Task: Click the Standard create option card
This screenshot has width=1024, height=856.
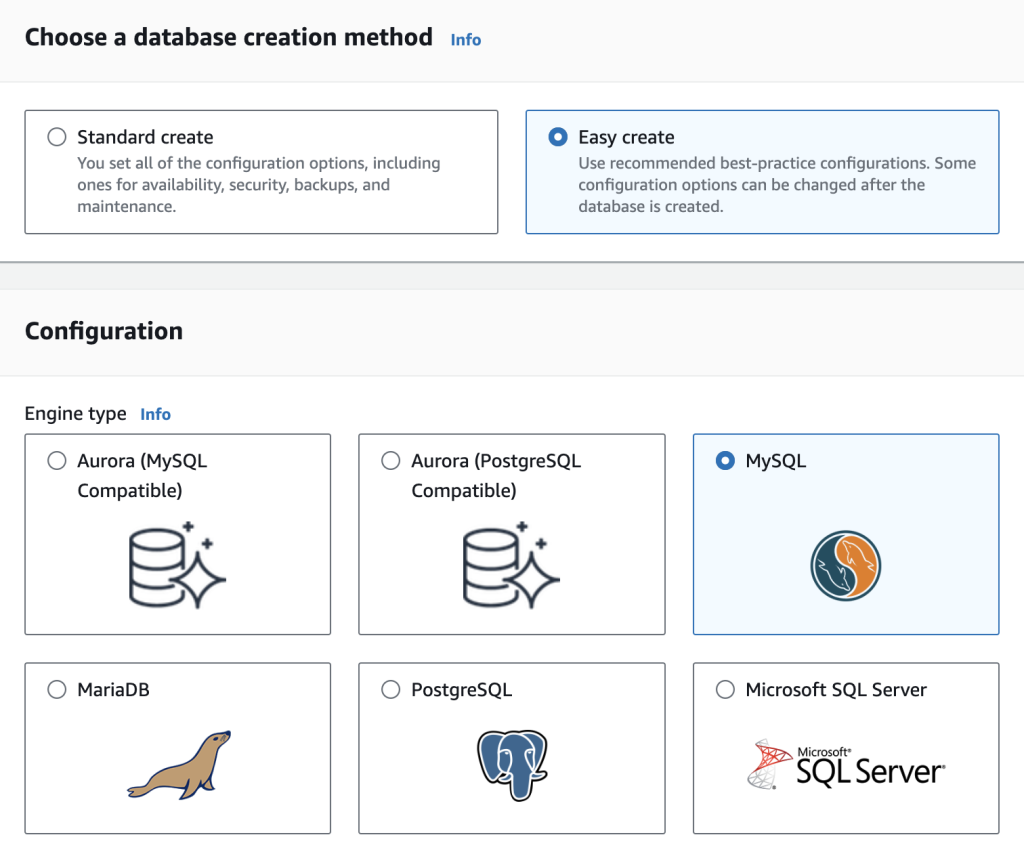Action: point(261,172)
